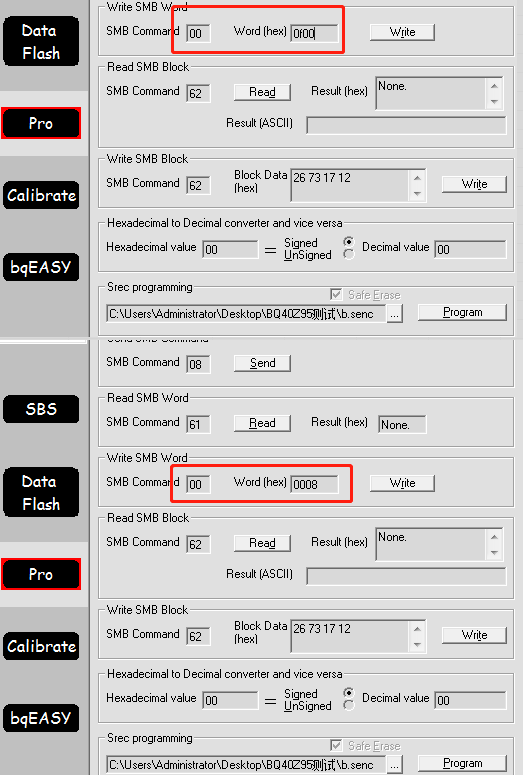The image size is (523, 775).
Task: Click up arrow of upper Block Data box
Action: point(417,178)
